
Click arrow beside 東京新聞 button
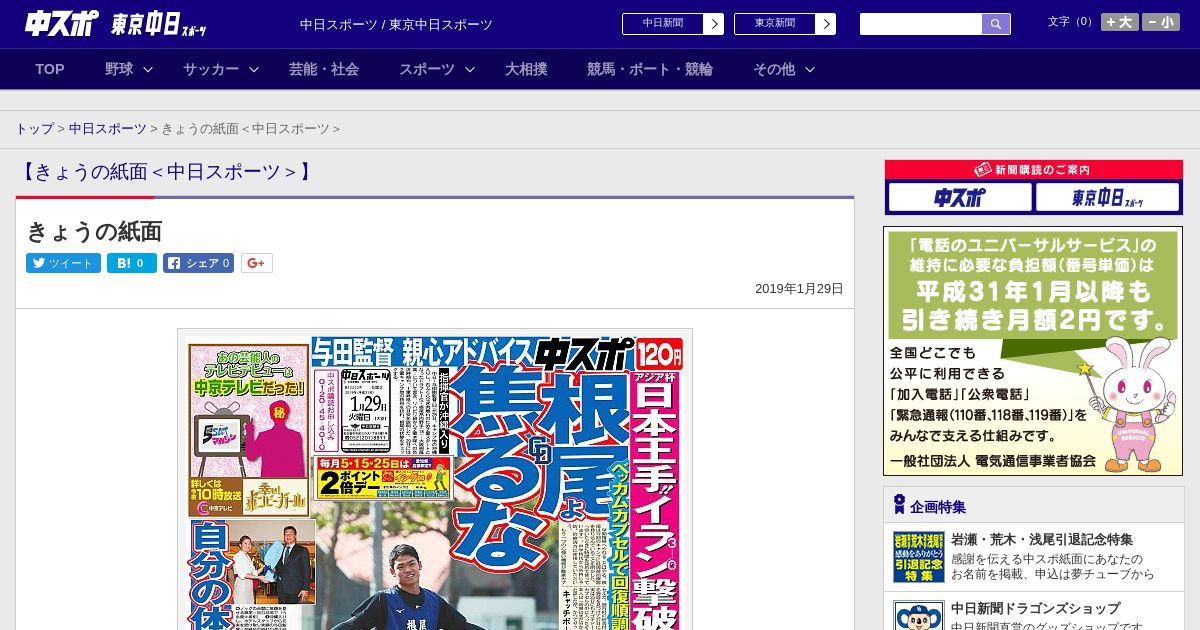click(826, 24)
